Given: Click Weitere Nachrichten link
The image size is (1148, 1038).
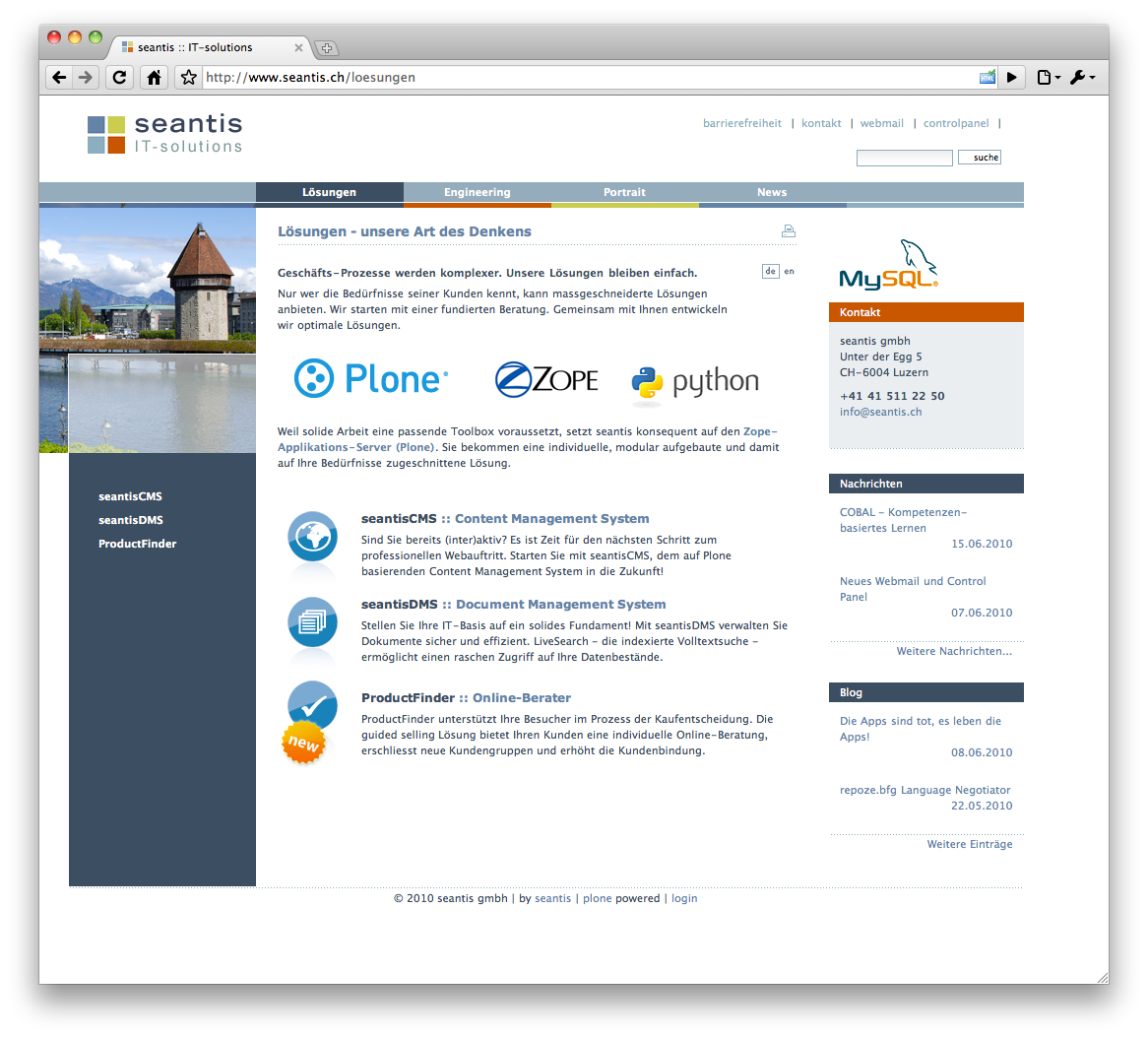Looking at the screenshot, I should click(x=954, y=651).
